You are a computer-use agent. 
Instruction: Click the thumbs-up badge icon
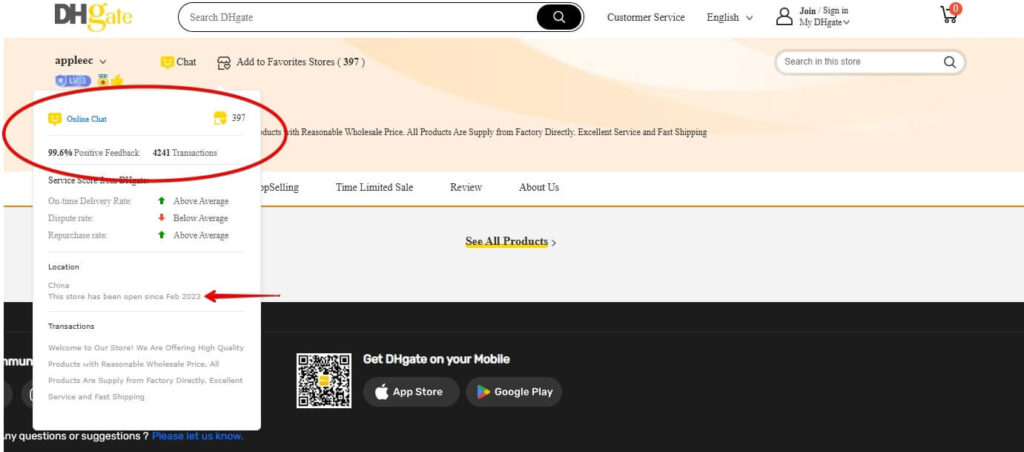(117, 80)
